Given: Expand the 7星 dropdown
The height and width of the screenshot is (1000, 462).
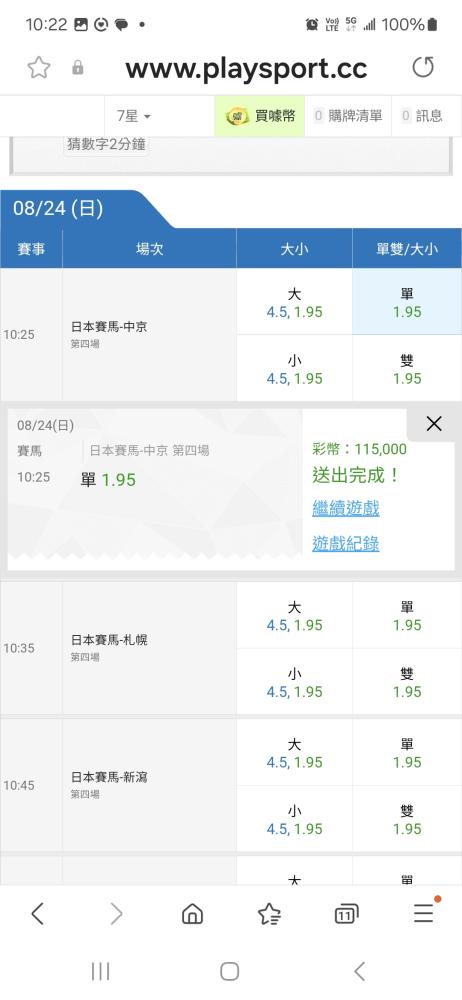Looking at the screenshot, I should point(133,116).
